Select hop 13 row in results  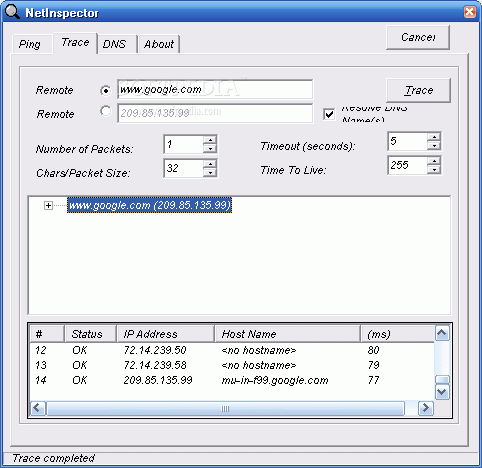tap(232, 365)
